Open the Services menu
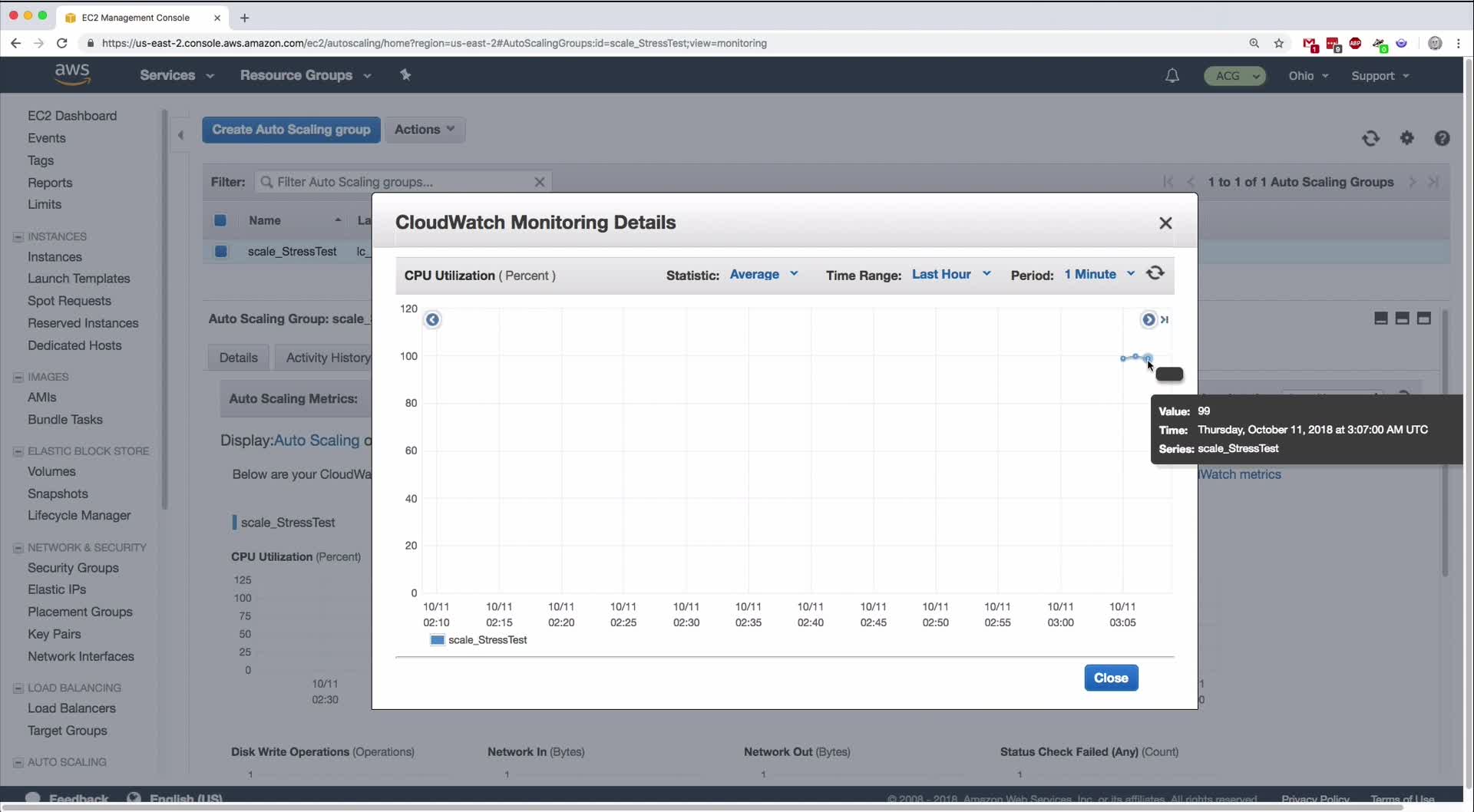 click(177, 75)
